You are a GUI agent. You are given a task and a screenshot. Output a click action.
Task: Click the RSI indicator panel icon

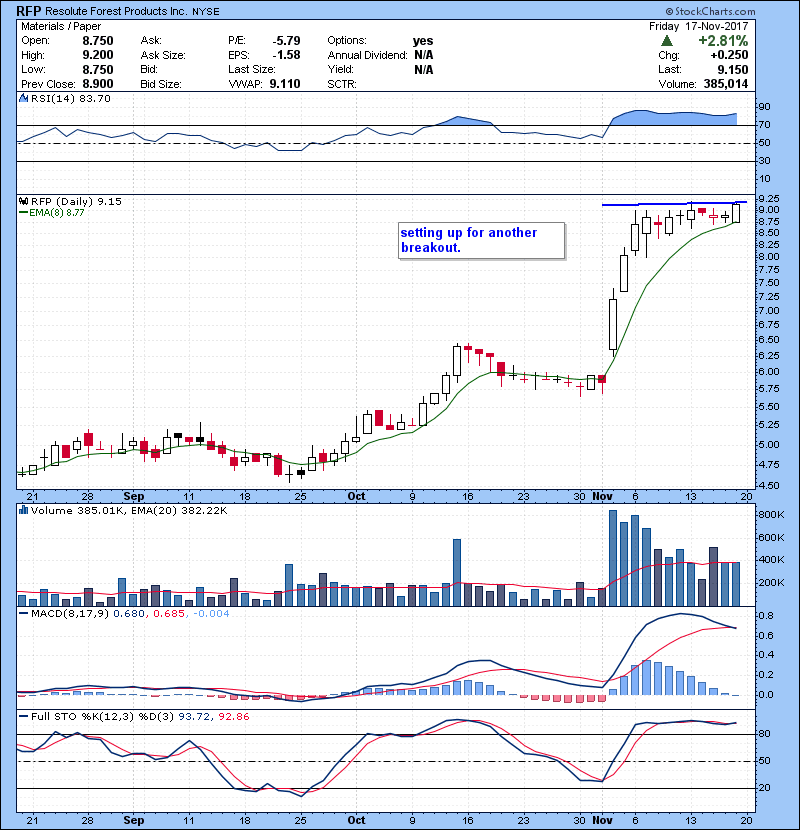[23, 98]
